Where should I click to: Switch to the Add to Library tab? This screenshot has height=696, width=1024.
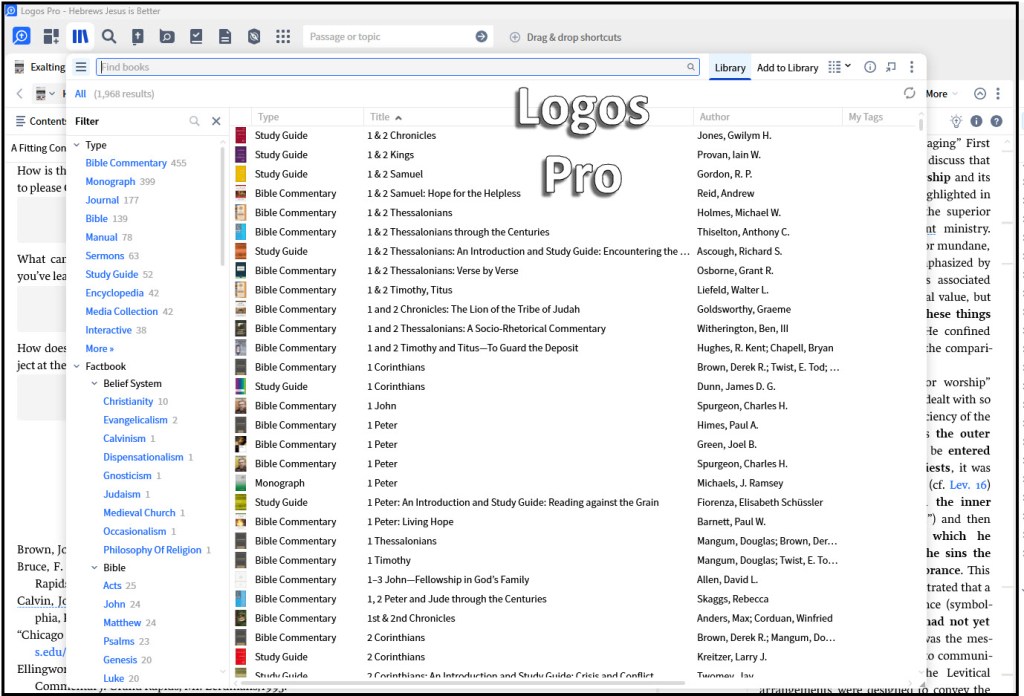coord(787,68)
